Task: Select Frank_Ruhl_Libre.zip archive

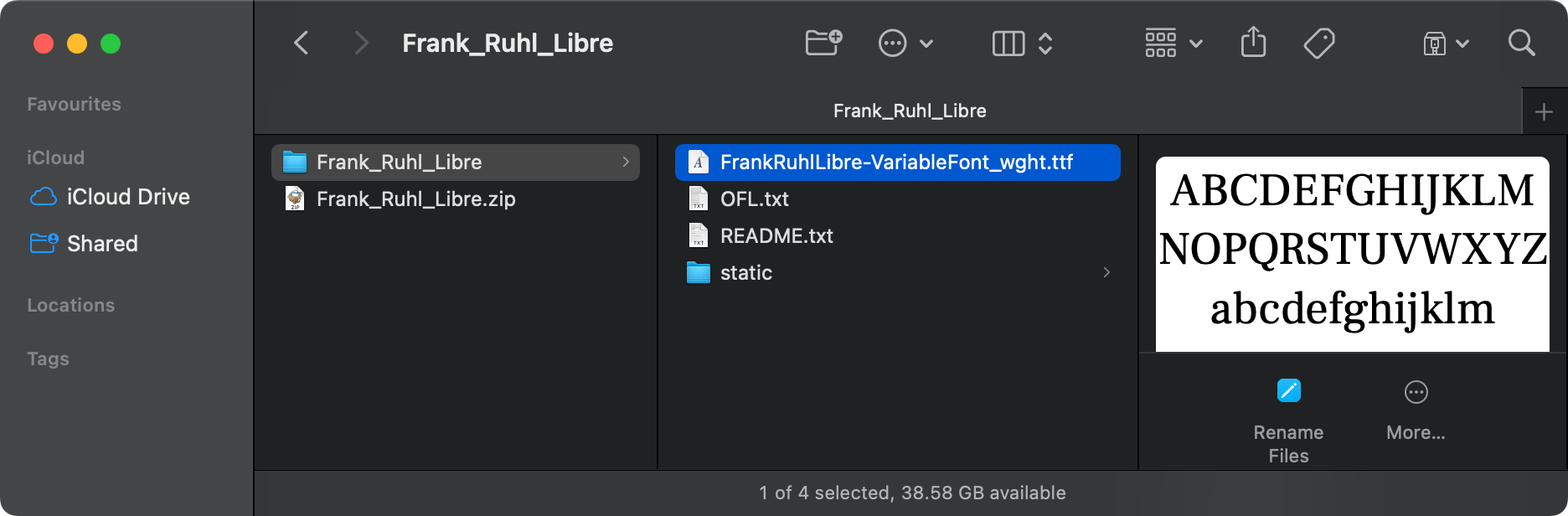Action: point(456,199)
